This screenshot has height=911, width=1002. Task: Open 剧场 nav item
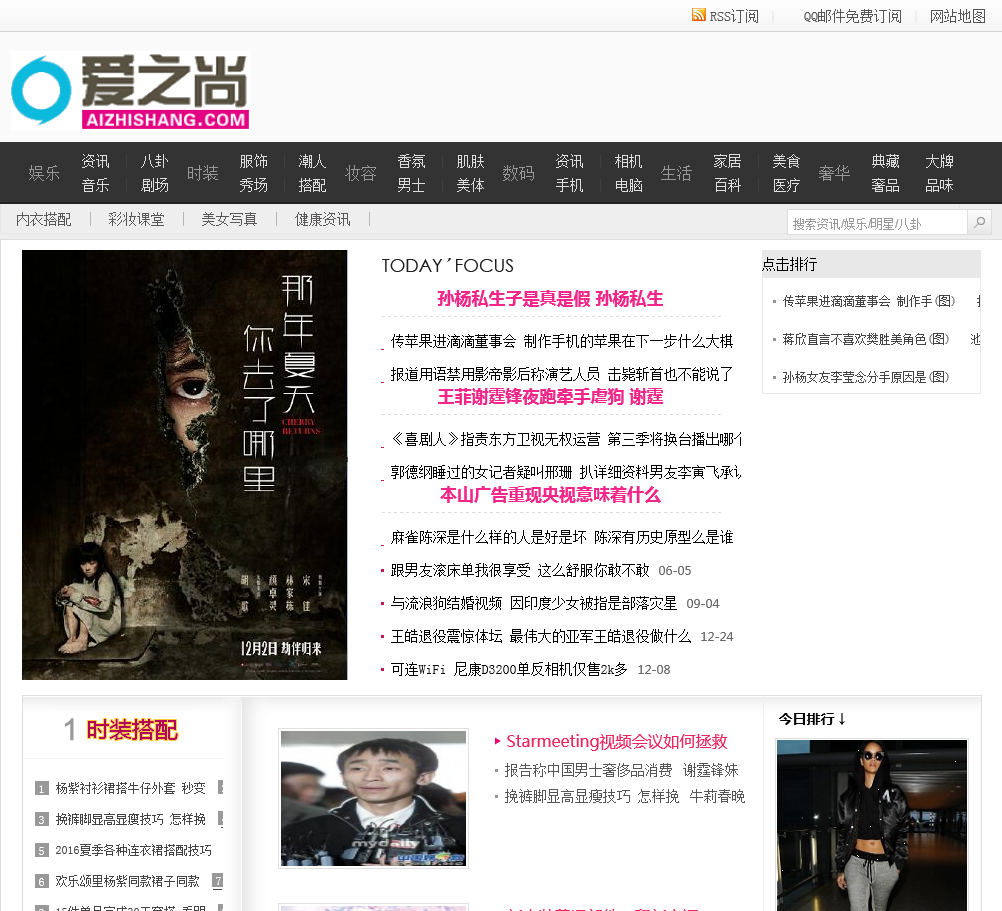[x=155, y=185]
